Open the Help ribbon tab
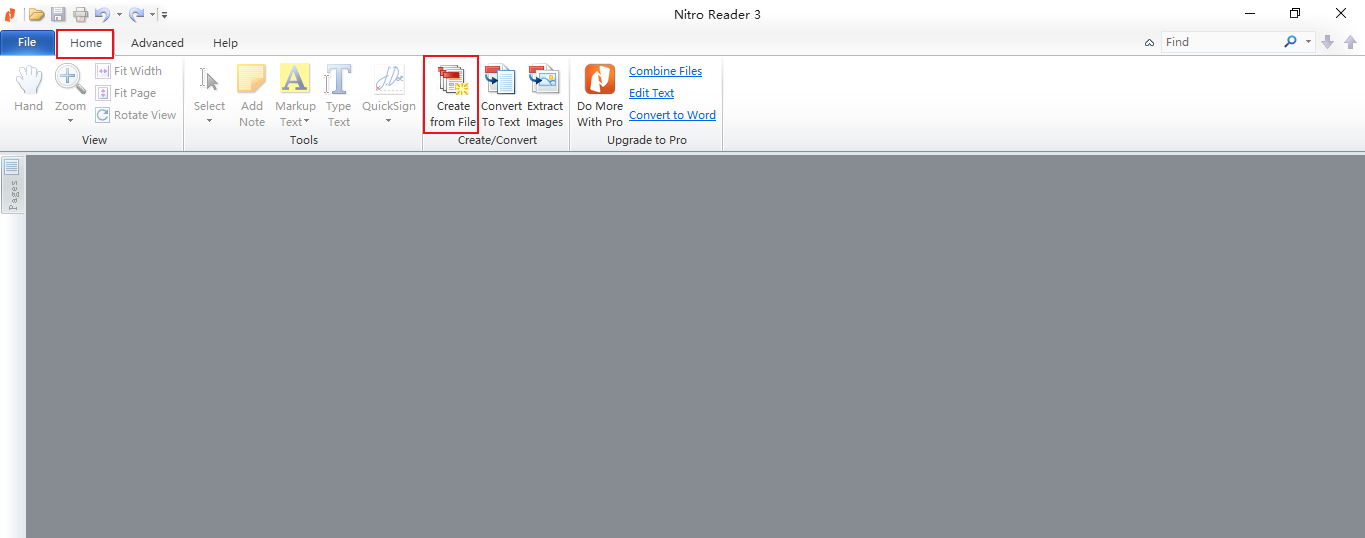 (226, 43)
